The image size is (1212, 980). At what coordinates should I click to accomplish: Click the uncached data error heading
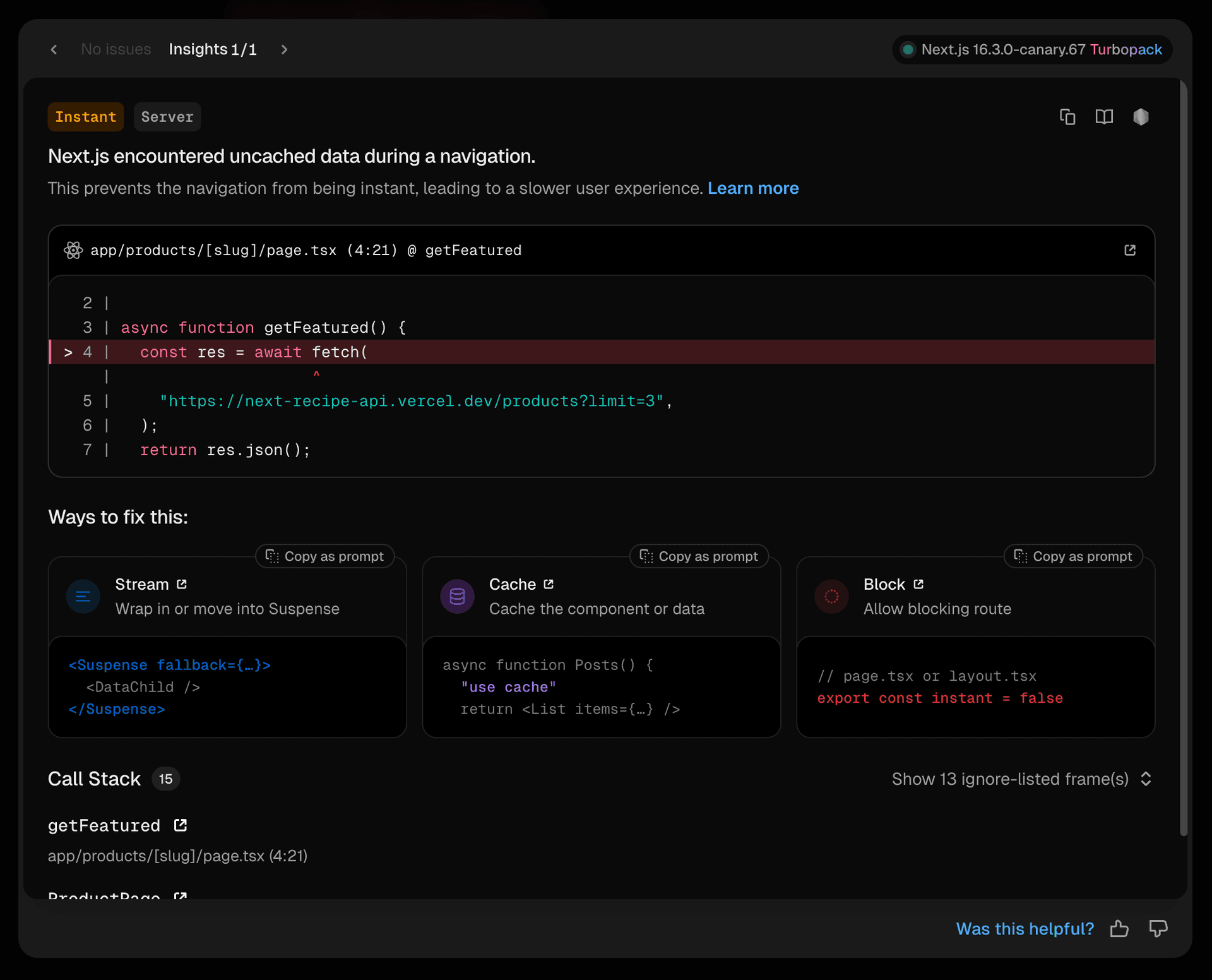(x=292, y=156)
